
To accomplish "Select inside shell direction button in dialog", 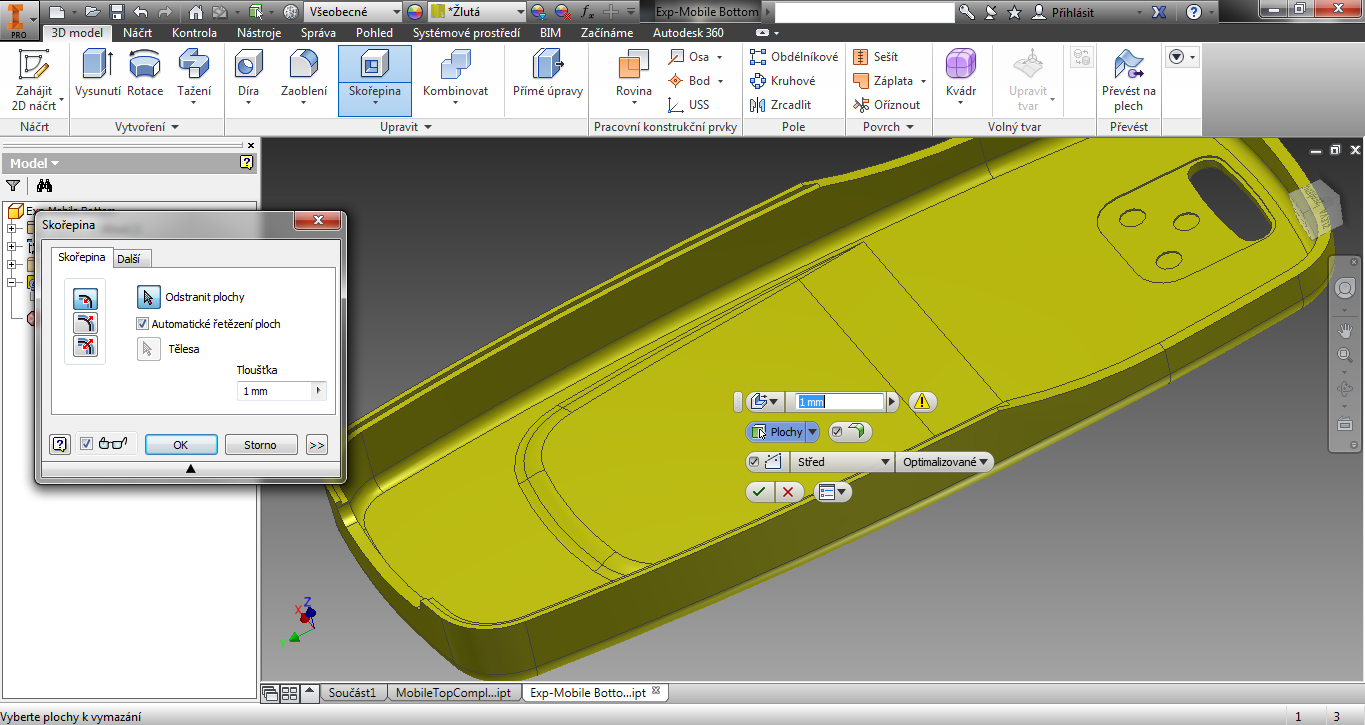I will pos(85,298).
